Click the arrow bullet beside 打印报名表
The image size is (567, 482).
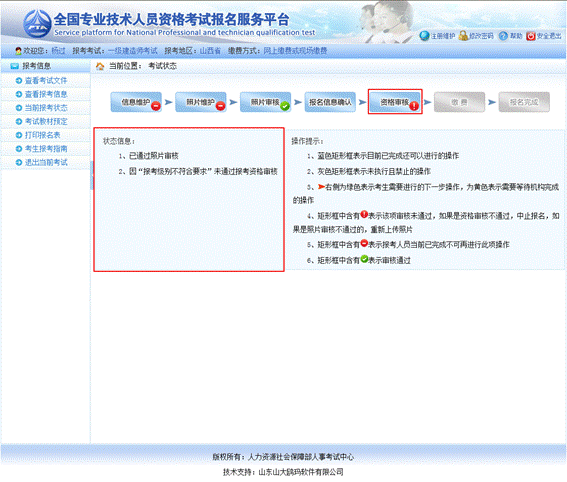click(x=19, y=135)
